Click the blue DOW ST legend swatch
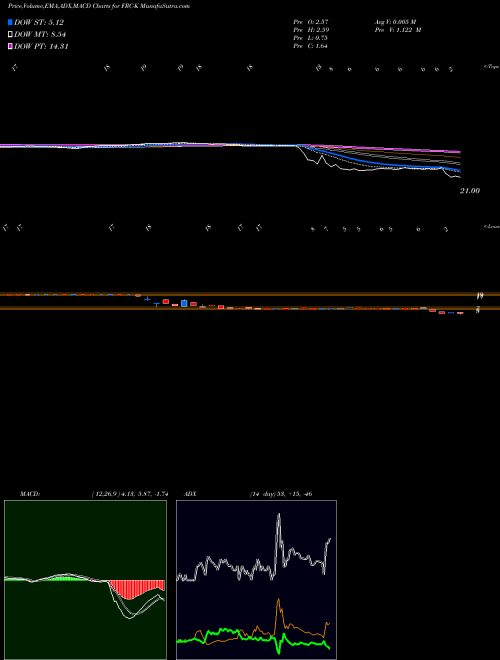Viewport: 500px width, 660px height. click(x=10, y=22)
